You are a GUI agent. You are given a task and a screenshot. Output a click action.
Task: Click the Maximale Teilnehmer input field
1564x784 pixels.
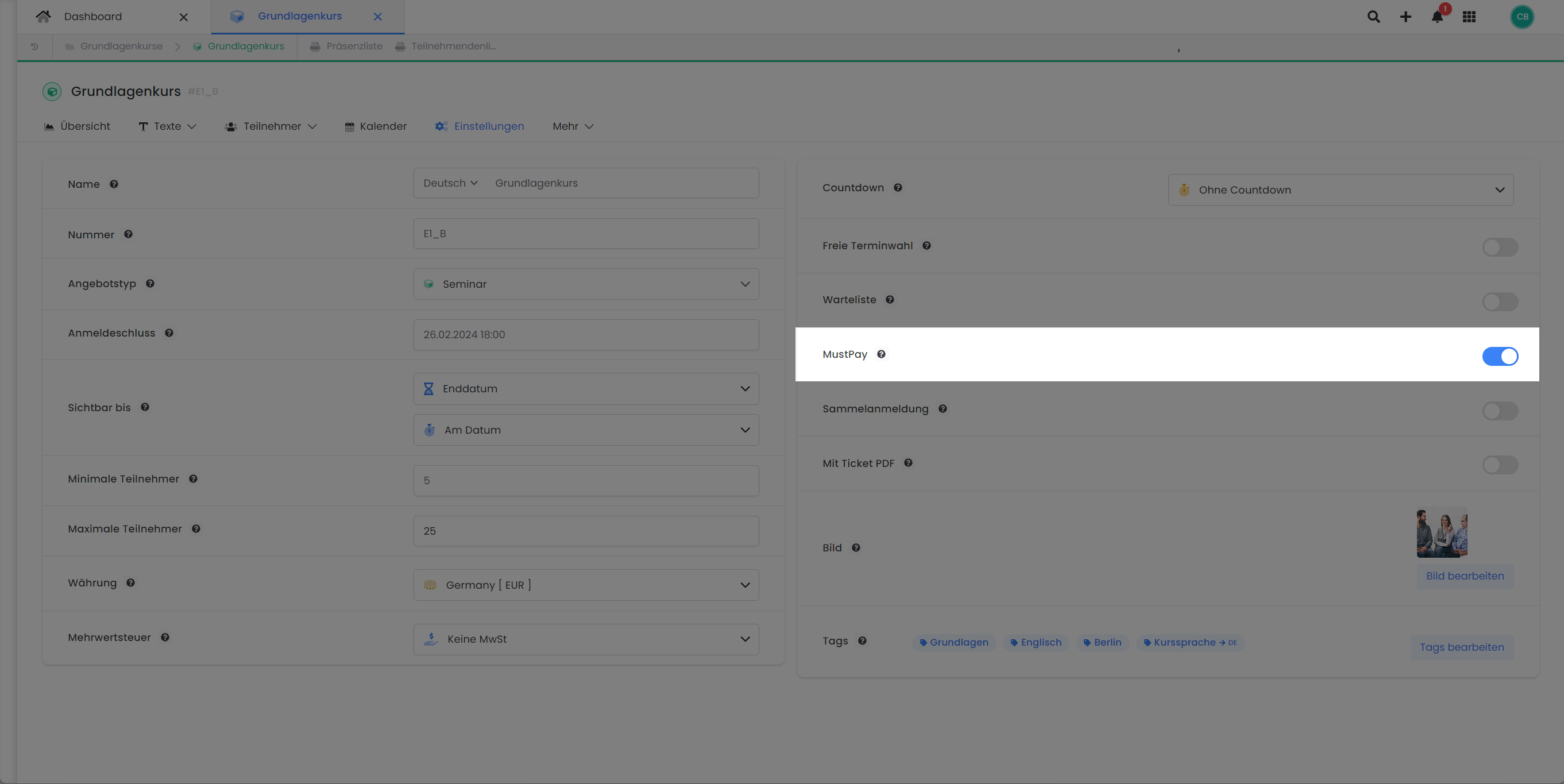[x=585, y=530]
